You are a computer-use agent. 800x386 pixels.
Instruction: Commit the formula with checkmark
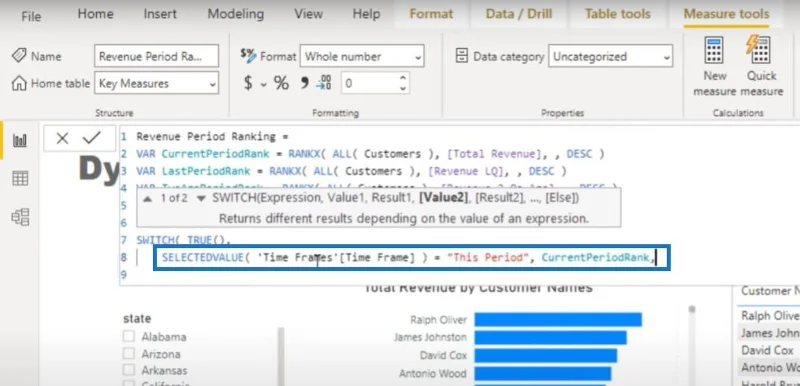click(92, 138)
